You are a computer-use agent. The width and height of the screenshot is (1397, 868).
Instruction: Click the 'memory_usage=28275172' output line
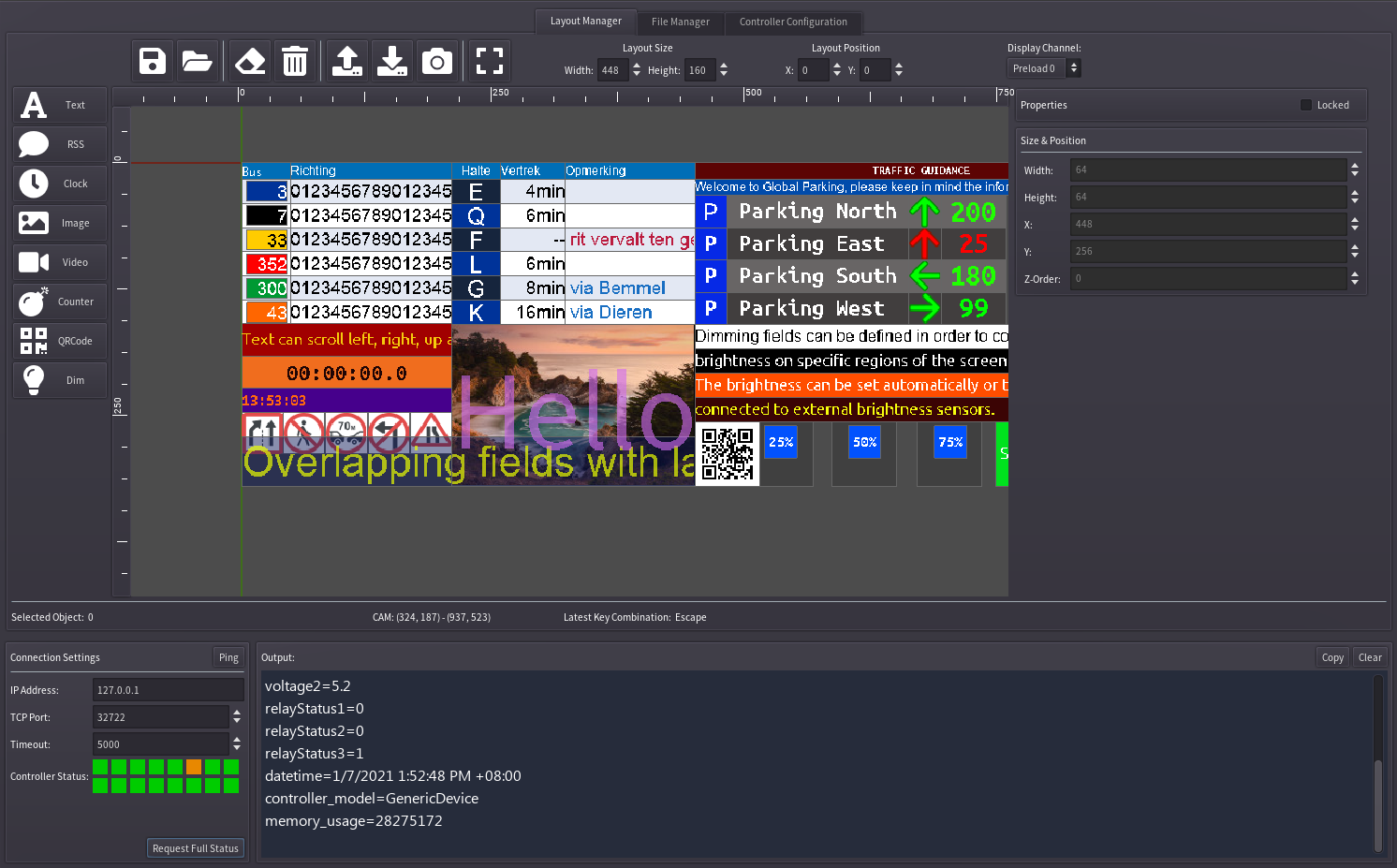(354, 821)
